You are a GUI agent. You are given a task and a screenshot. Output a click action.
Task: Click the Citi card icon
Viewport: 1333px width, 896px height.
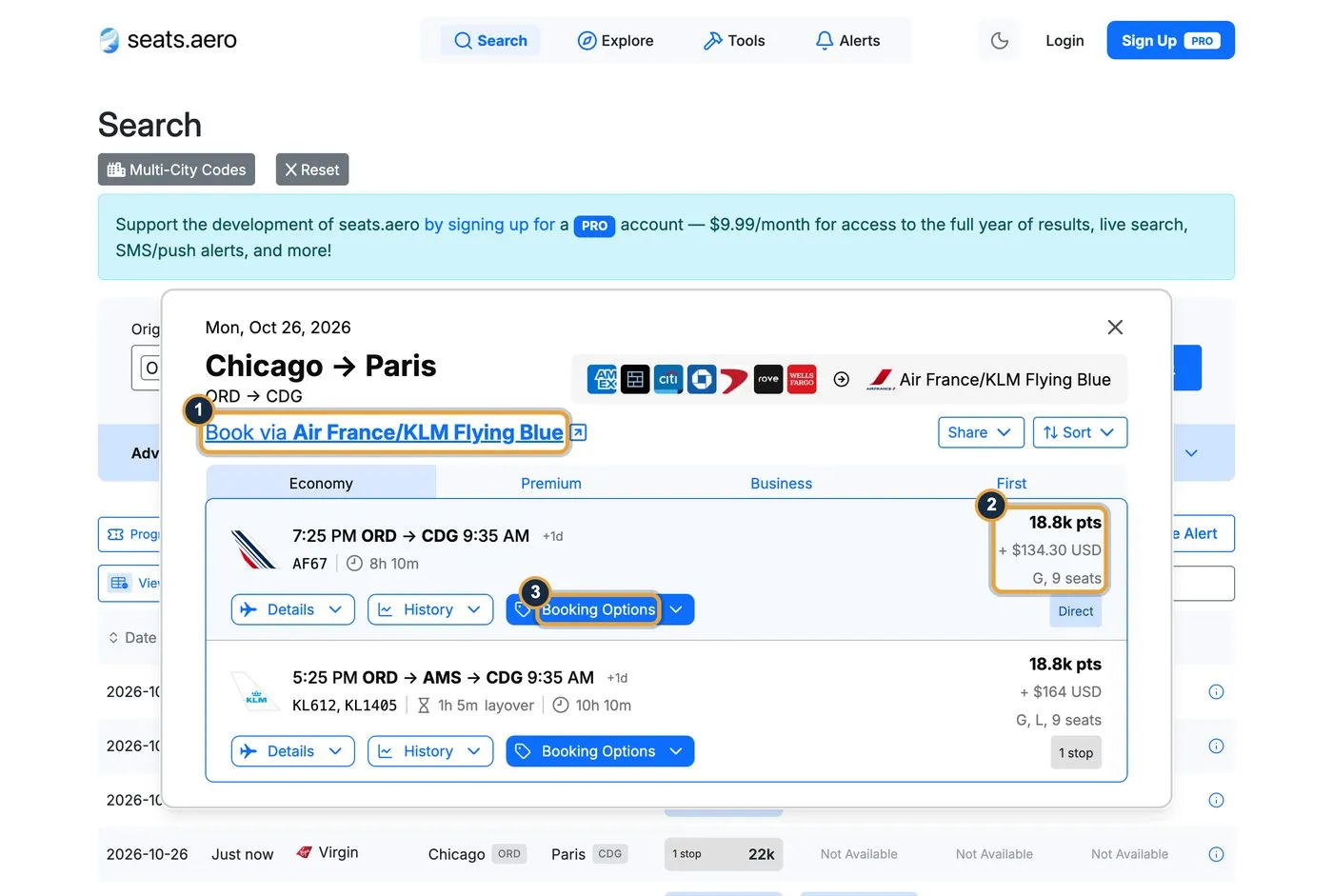(x=668, y=379)
